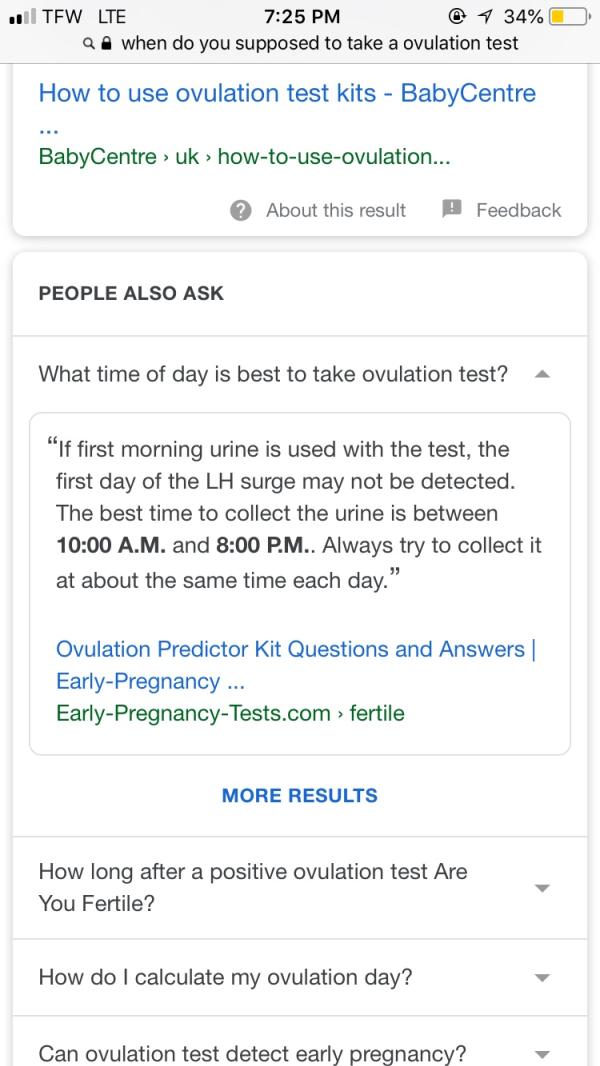Viewport: 600px width, 1066px height.
Task: Tap Early-Pregnancy-Tests.com fertile URL
Action: [230, 713]
